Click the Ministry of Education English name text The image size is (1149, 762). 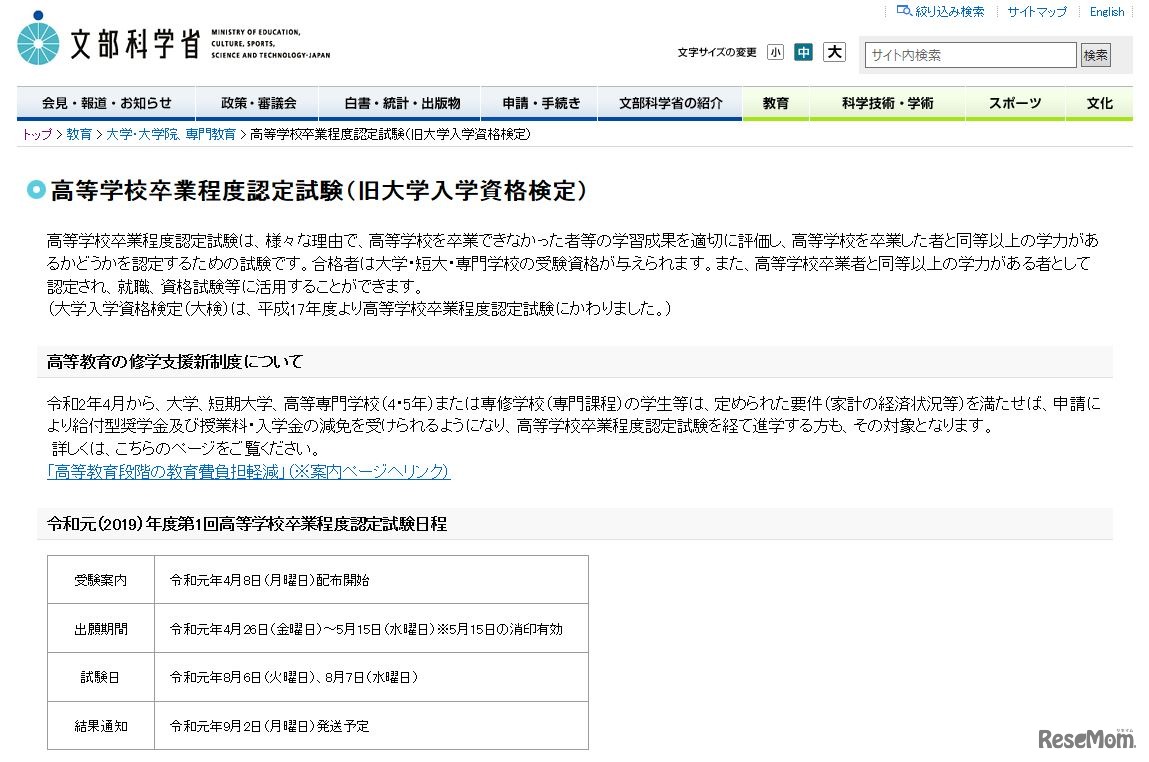(270, 43)
